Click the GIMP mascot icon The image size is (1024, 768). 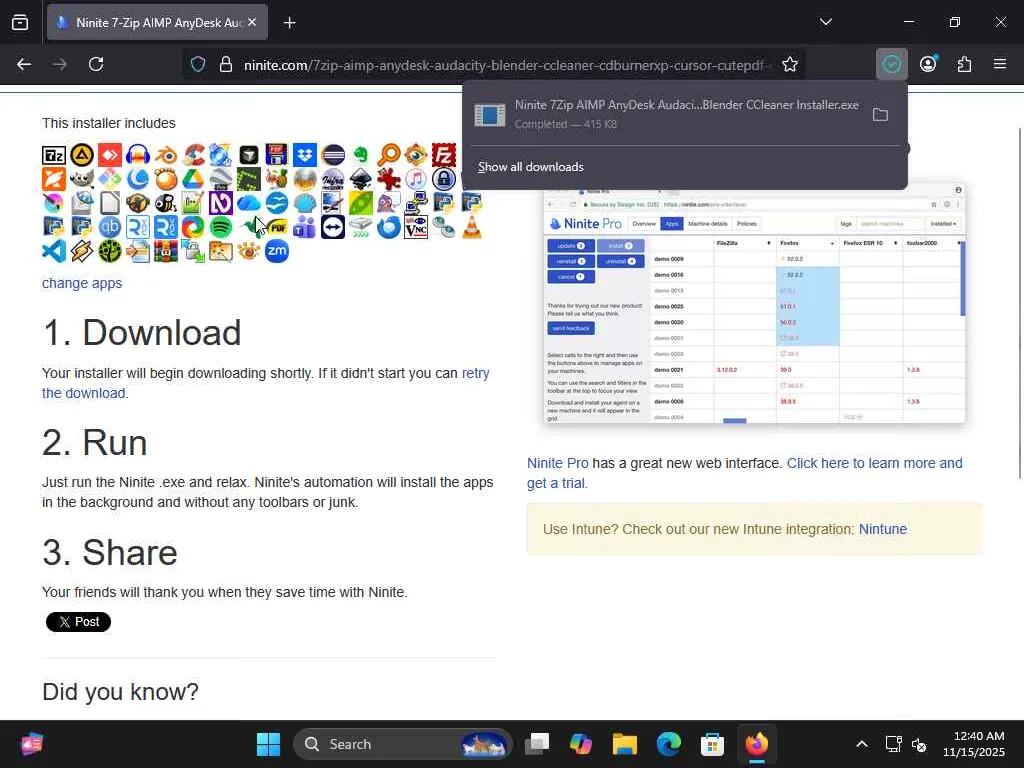click(82, 178)
